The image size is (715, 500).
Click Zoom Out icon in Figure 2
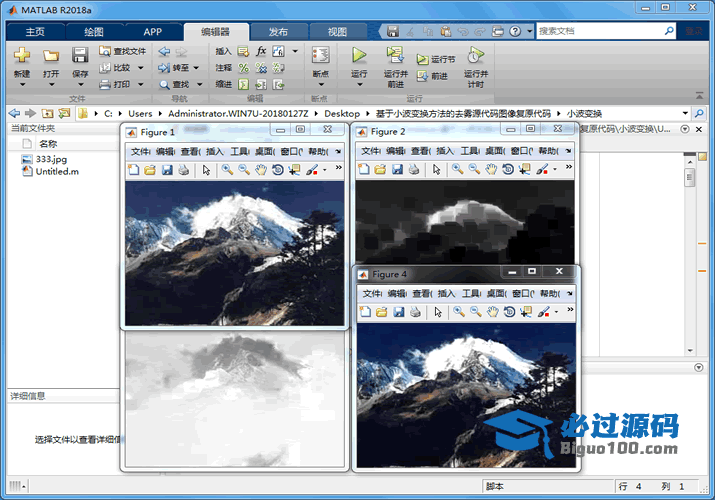[x=474, y=169]
